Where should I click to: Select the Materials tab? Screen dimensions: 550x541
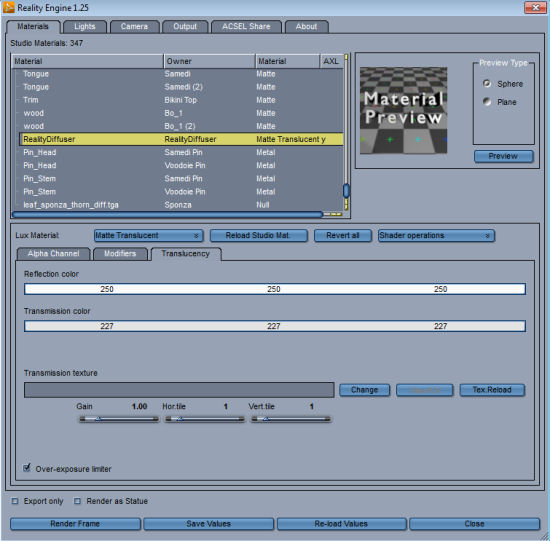(x=33, y=27)
